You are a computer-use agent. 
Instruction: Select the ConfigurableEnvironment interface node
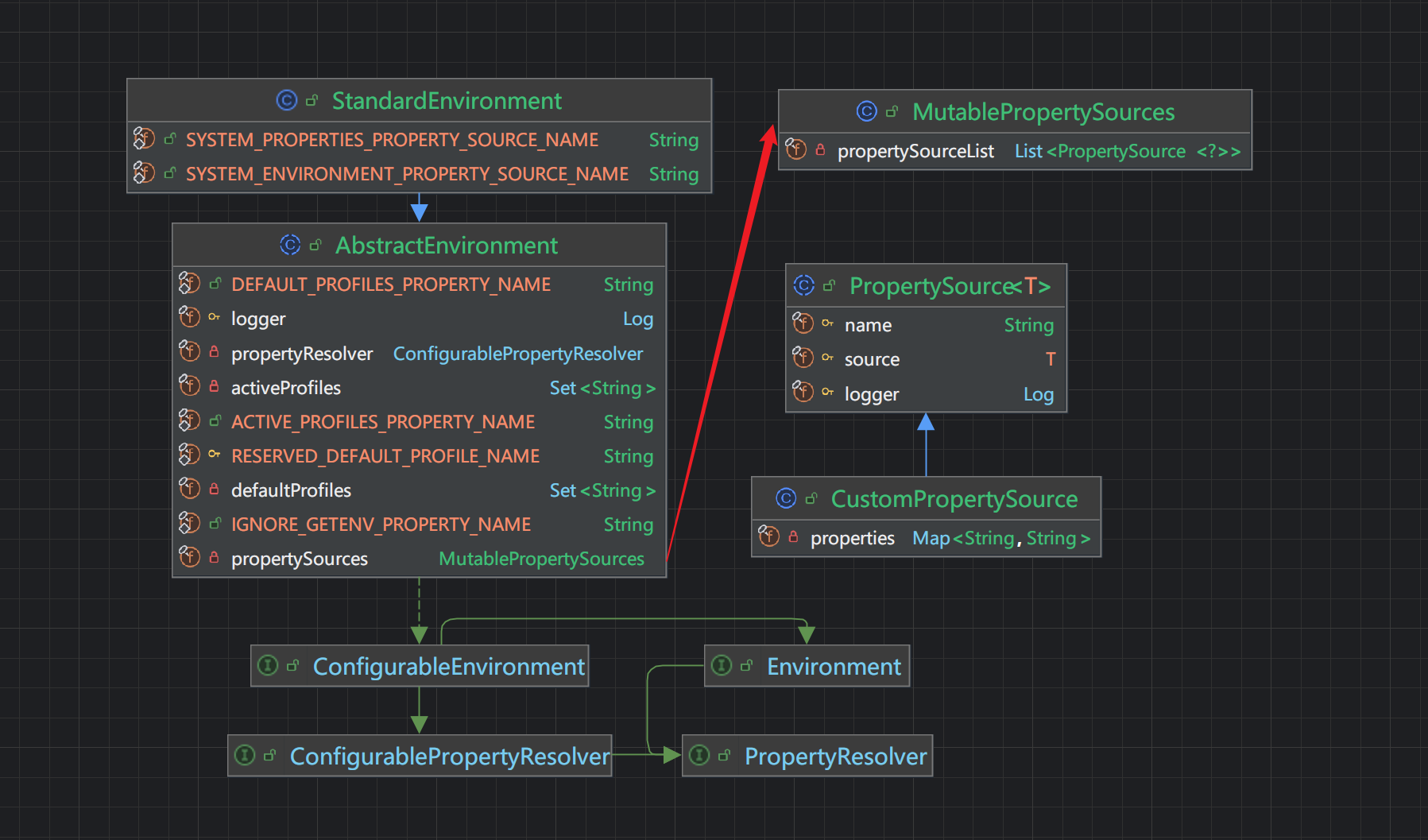click(420, 666)
